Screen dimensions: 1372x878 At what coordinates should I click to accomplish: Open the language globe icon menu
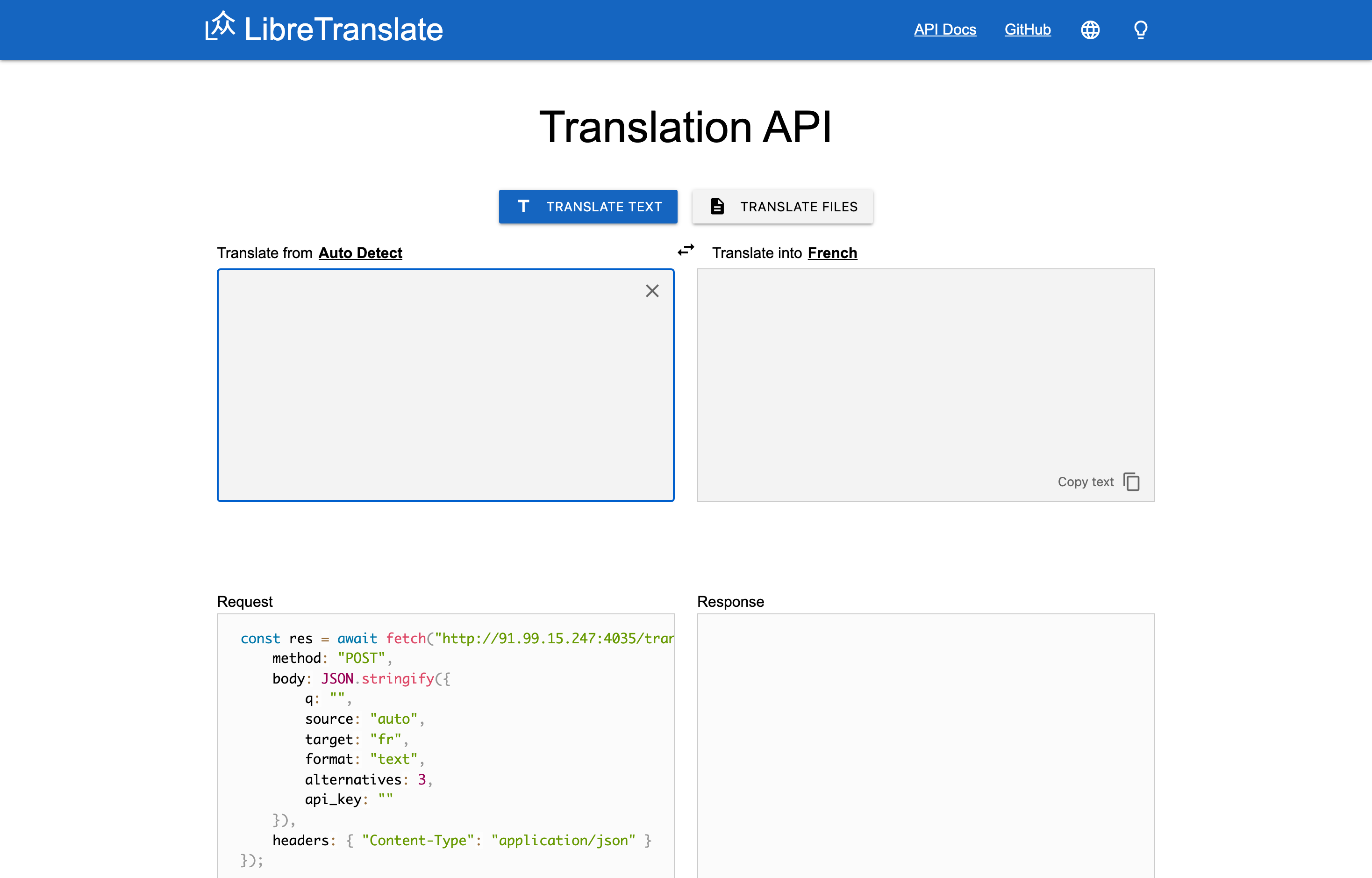[x=1090, y=29]
